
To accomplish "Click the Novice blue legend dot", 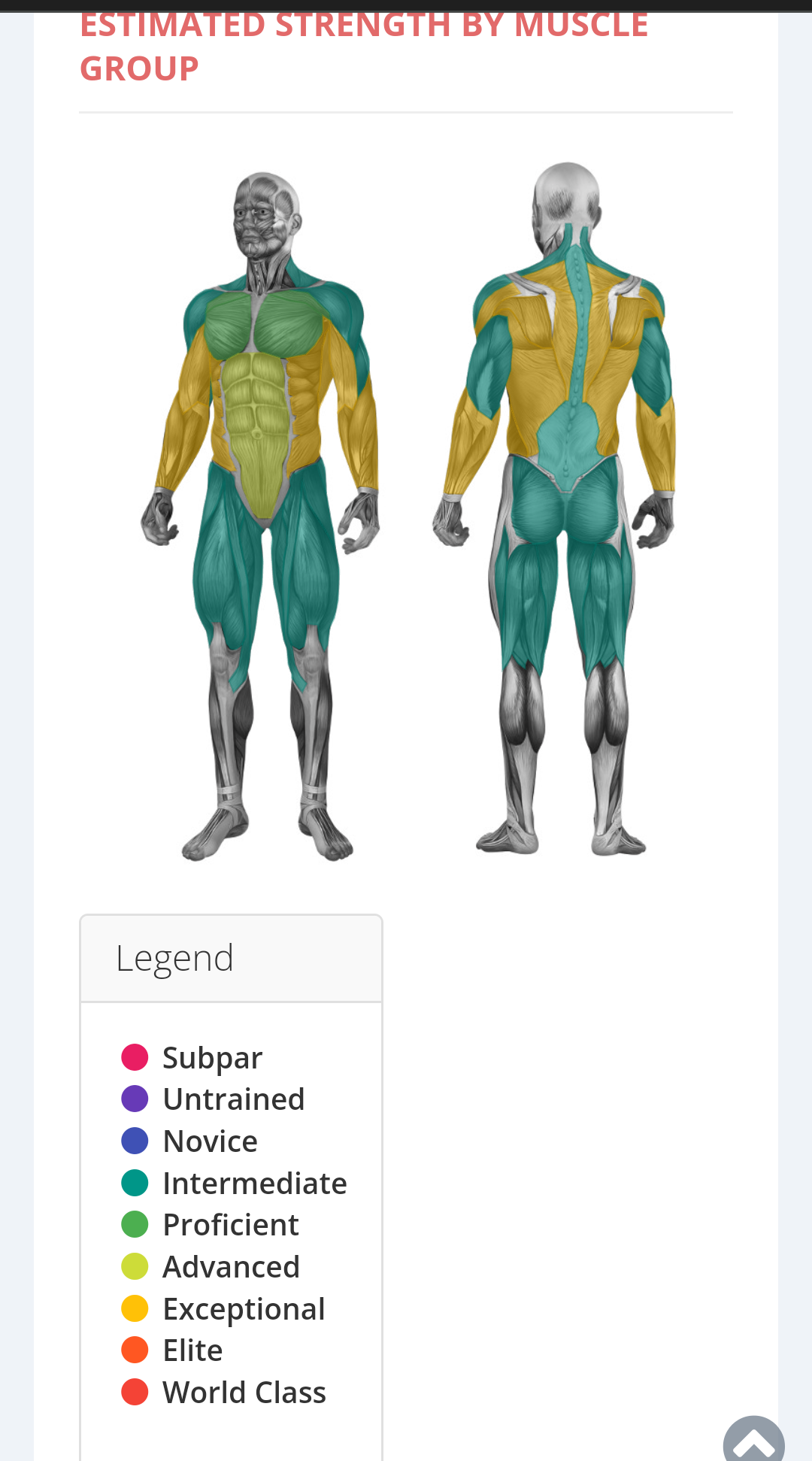I will [135, 1141].
